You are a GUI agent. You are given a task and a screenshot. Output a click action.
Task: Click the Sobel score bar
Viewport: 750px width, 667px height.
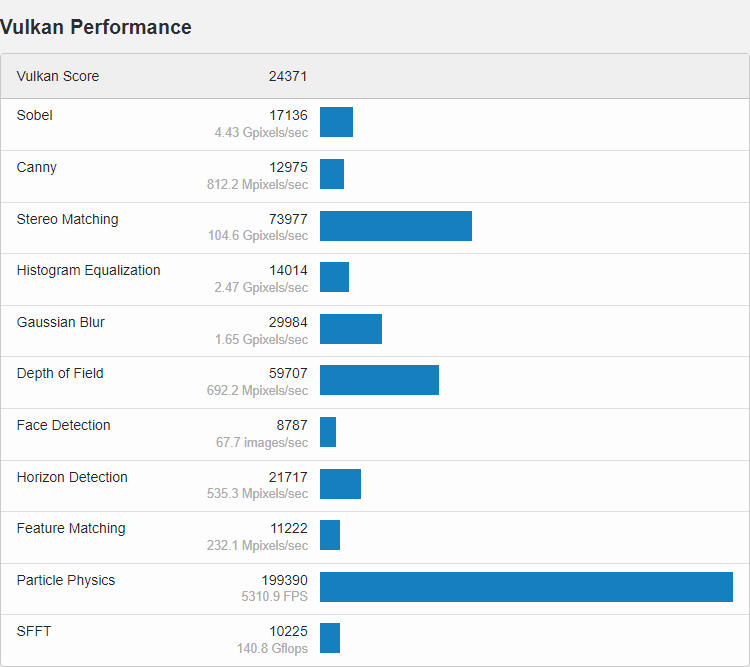[336, 122]
